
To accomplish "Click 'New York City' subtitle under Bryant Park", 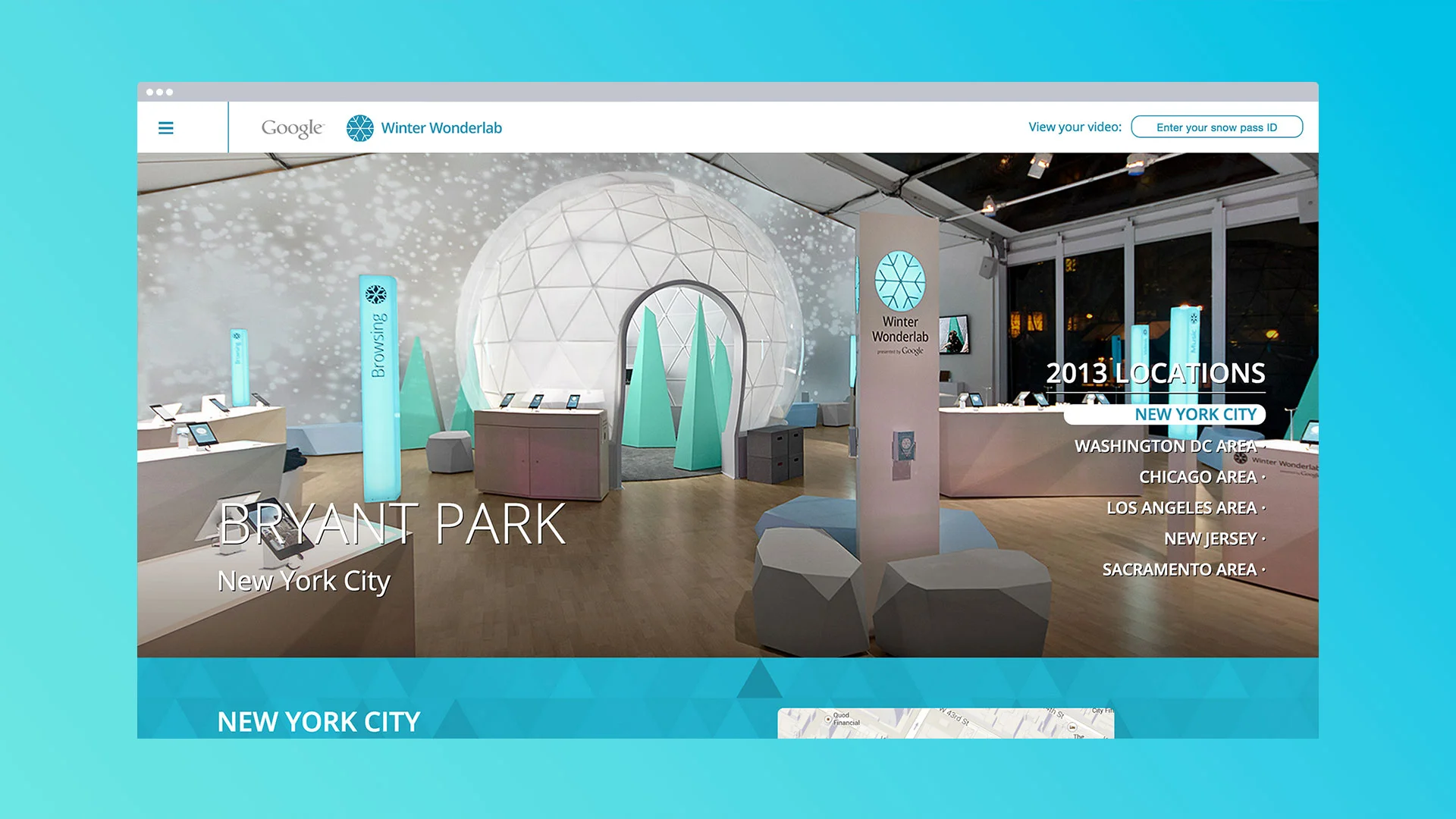I will [303, 582].
